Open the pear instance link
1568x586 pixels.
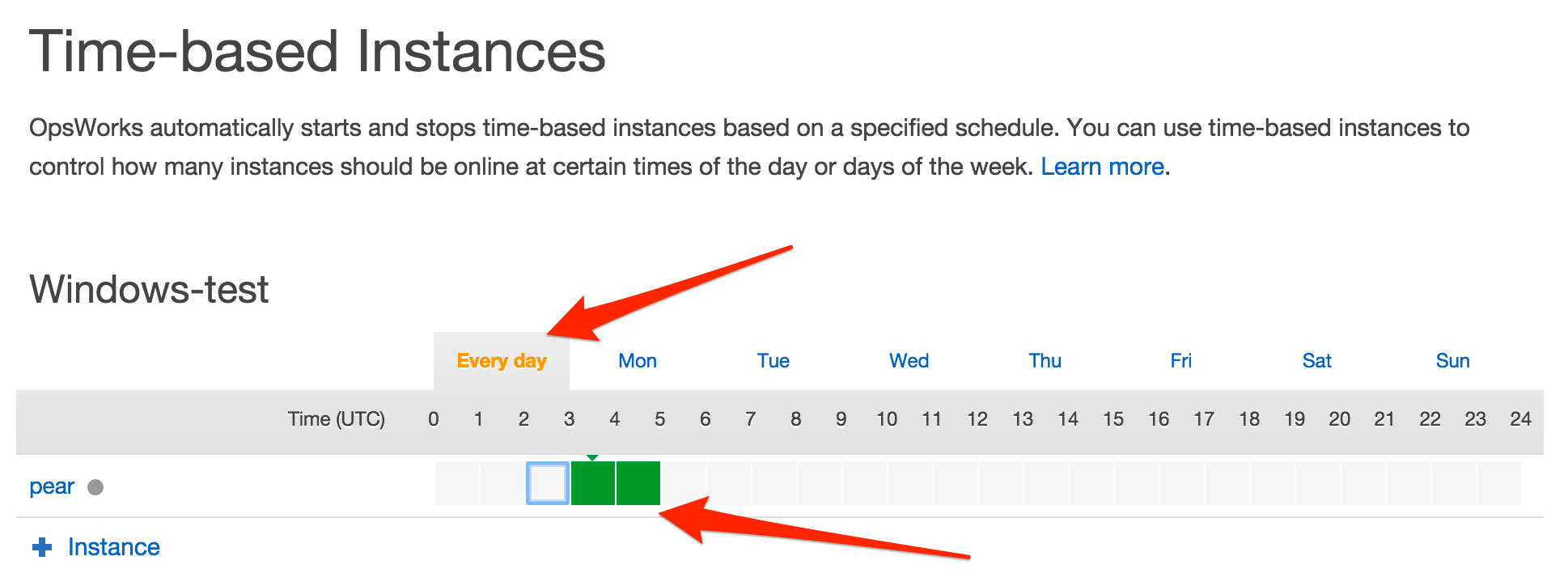[52, 486]
